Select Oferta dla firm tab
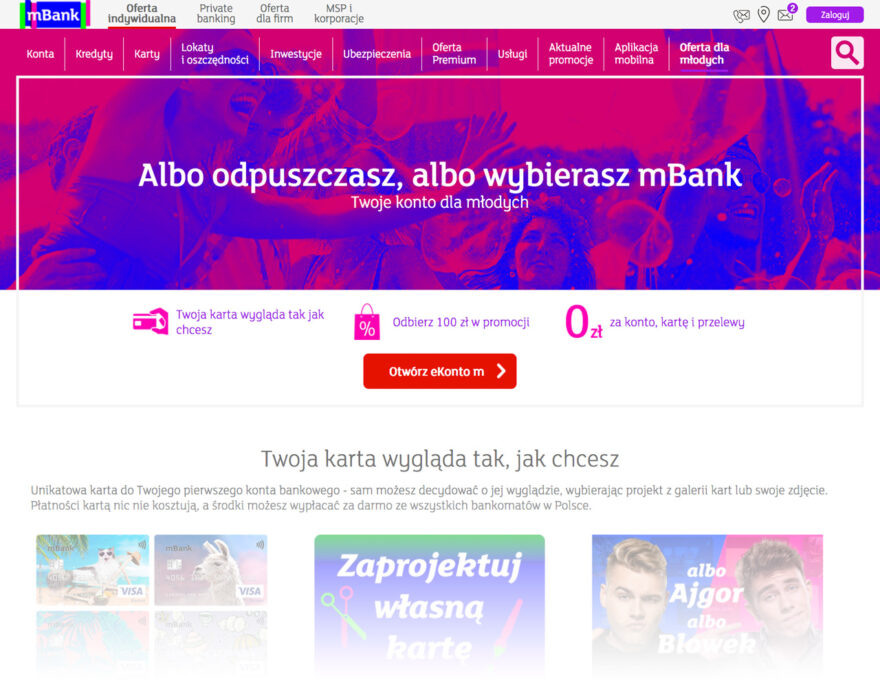 click(274, 14)
